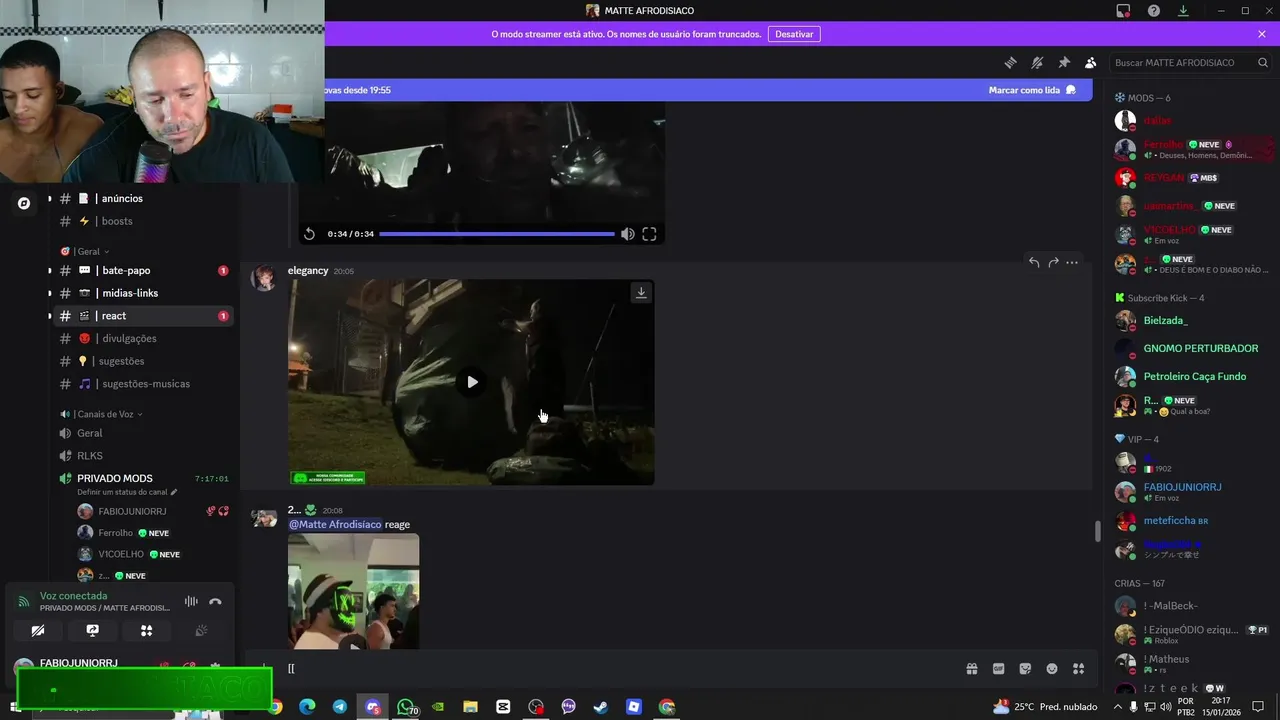The image size is (1280, 720).
Task: Show pinned messages pin icon
Action: [1064, 62]
